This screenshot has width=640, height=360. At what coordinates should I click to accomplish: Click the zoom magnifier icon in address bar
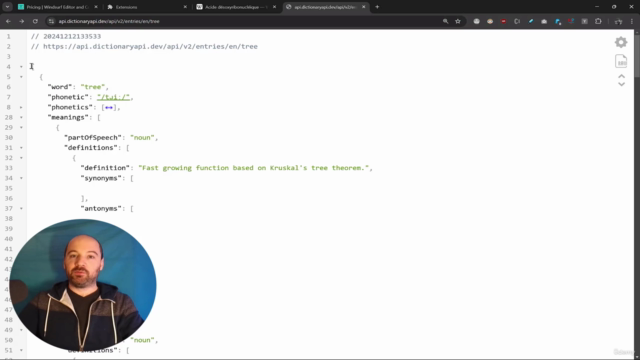point(445,21)
